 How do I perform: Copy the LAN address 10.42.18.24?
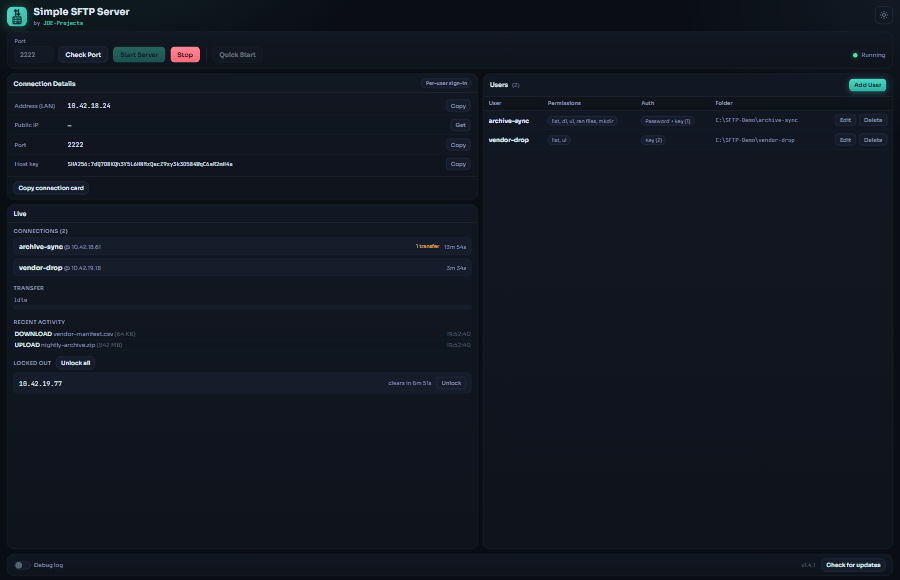[458, 106]
